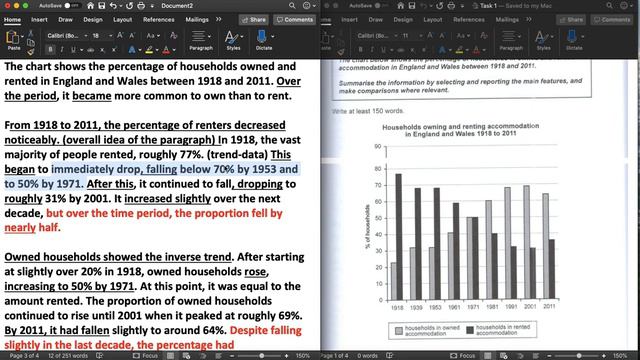Switch to Print Layout view in Document2

170,356
